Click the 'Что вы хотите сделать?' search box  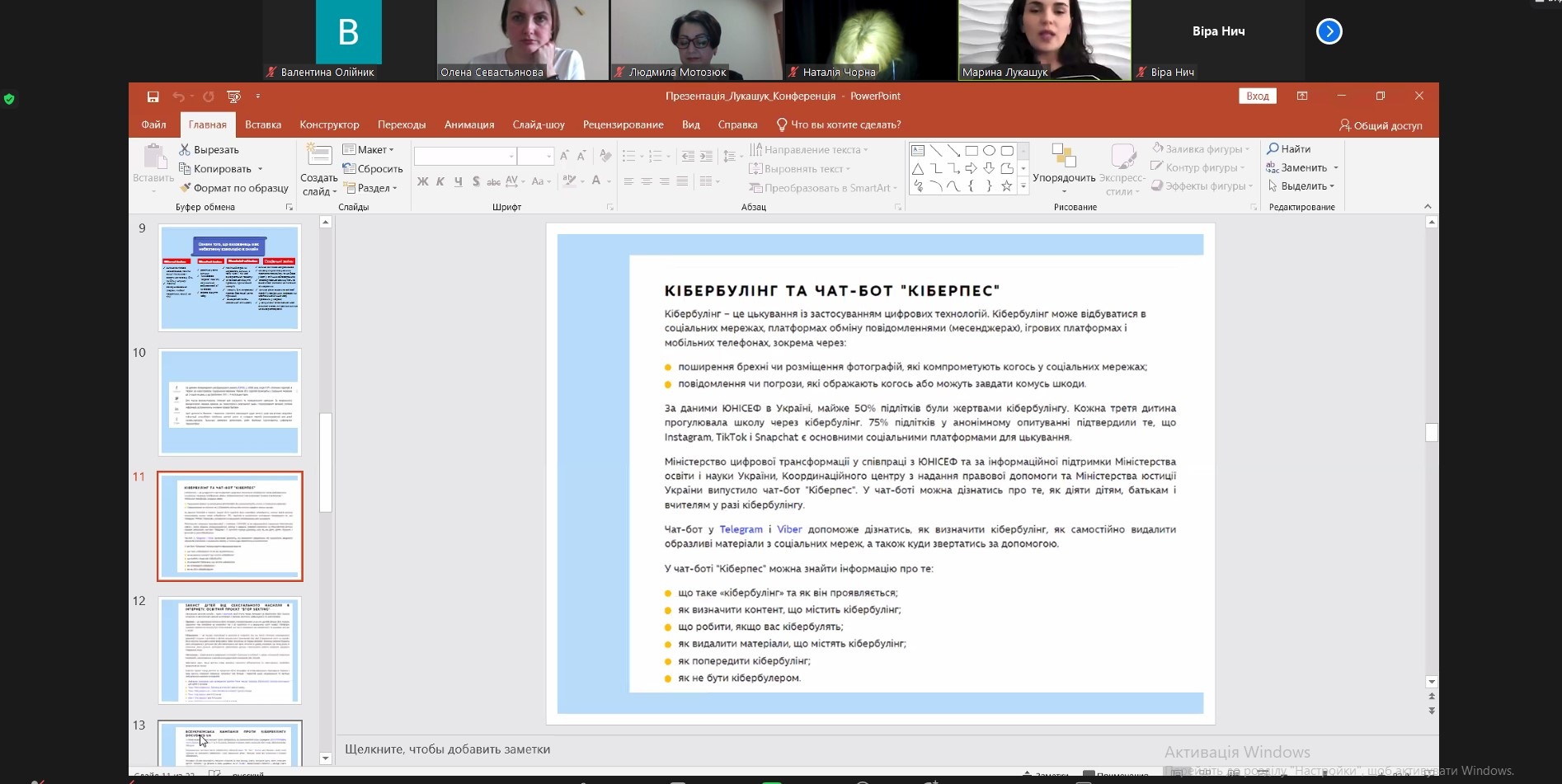(839, 124)
